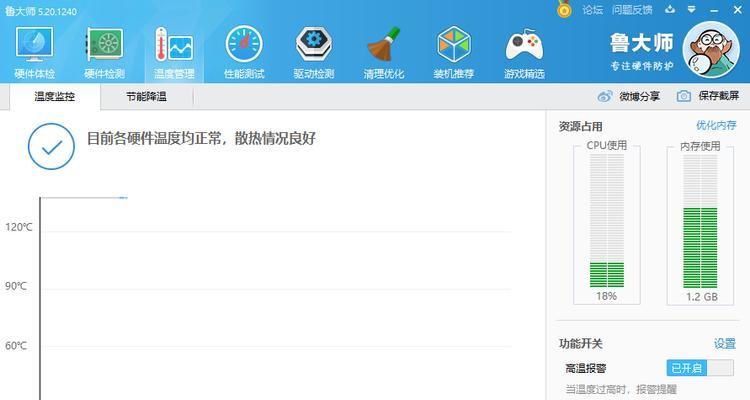This screenshot has height=400, width=750.
Task: Click the 资源占用 heading
Action: pyautogui.click(x=581, y=127)
